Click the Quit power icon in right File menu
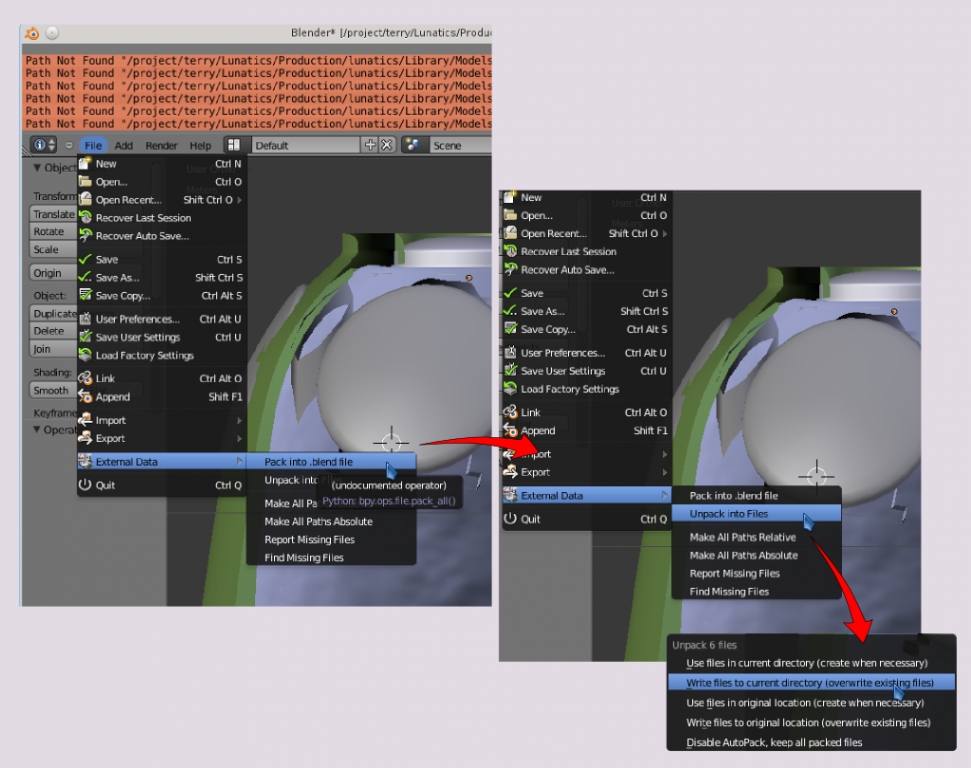 pos(510,518)
